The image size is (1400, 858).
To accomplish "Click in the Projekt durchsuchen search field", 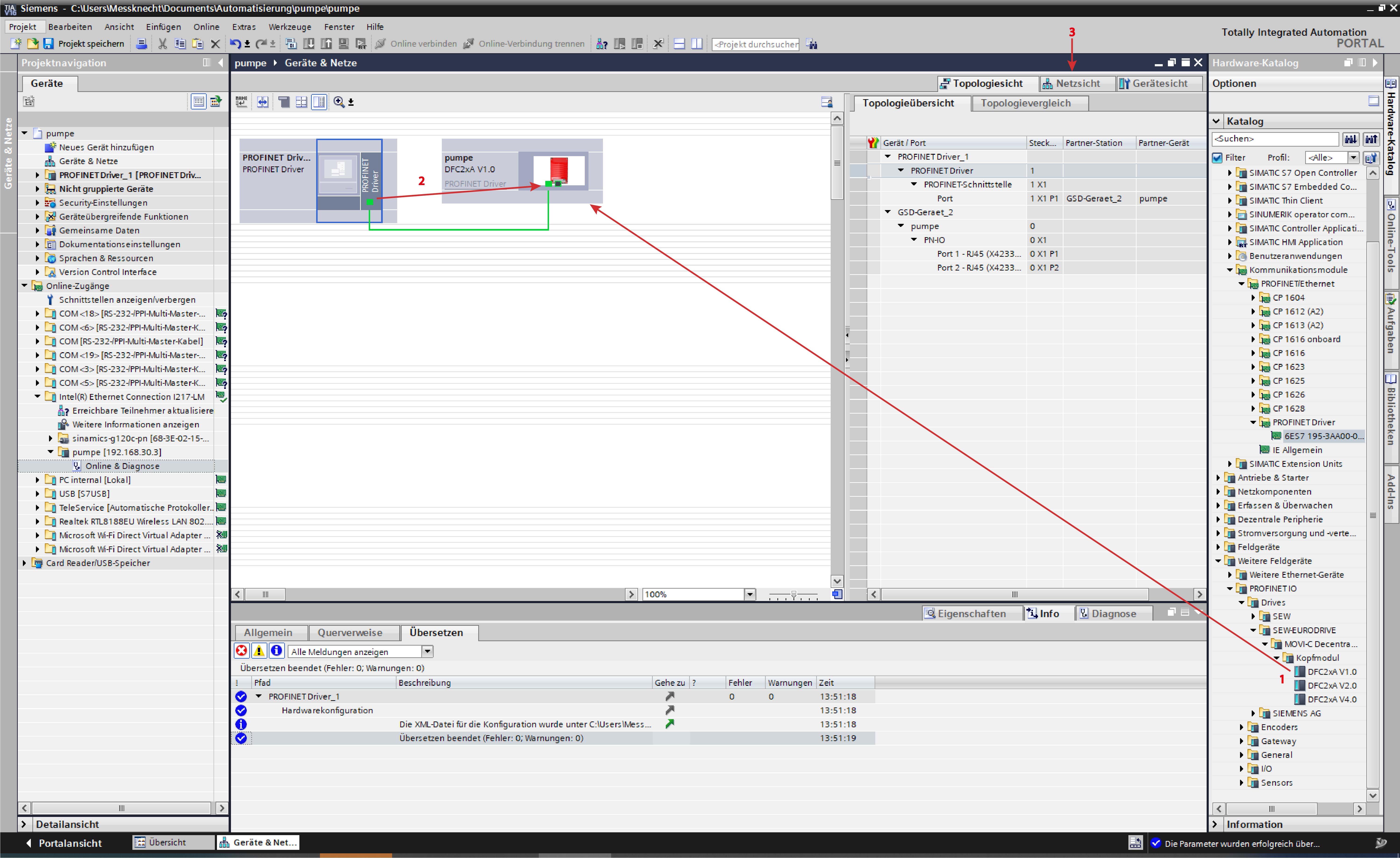I will click(756, 44).
